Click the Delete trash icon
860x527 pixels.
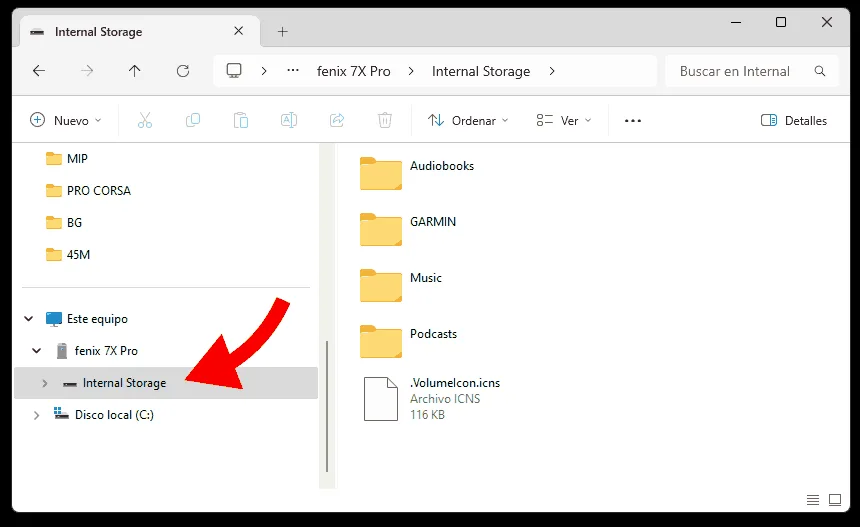tap(385, 121)
